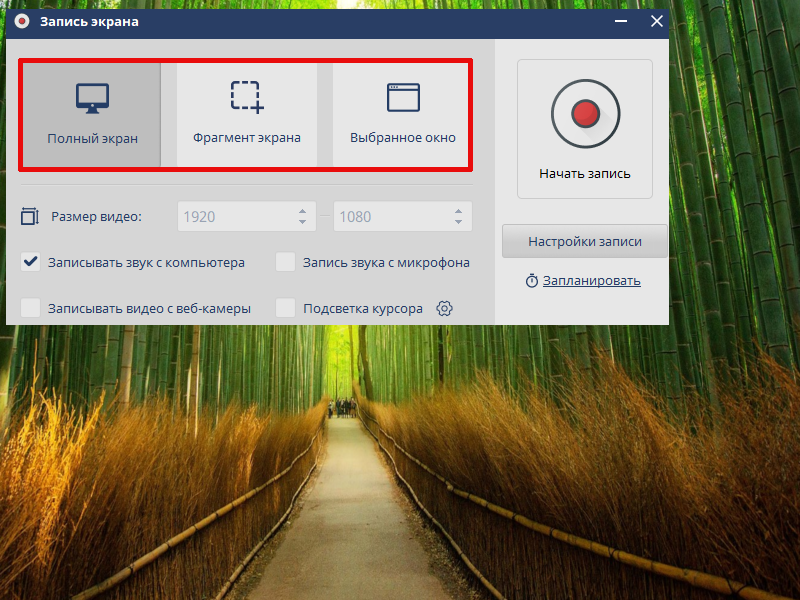Enable Записывать видео с веб-камеры checkbox
Image resolution: width=800 pixels, height=600 pixels.
click(31, 309)
